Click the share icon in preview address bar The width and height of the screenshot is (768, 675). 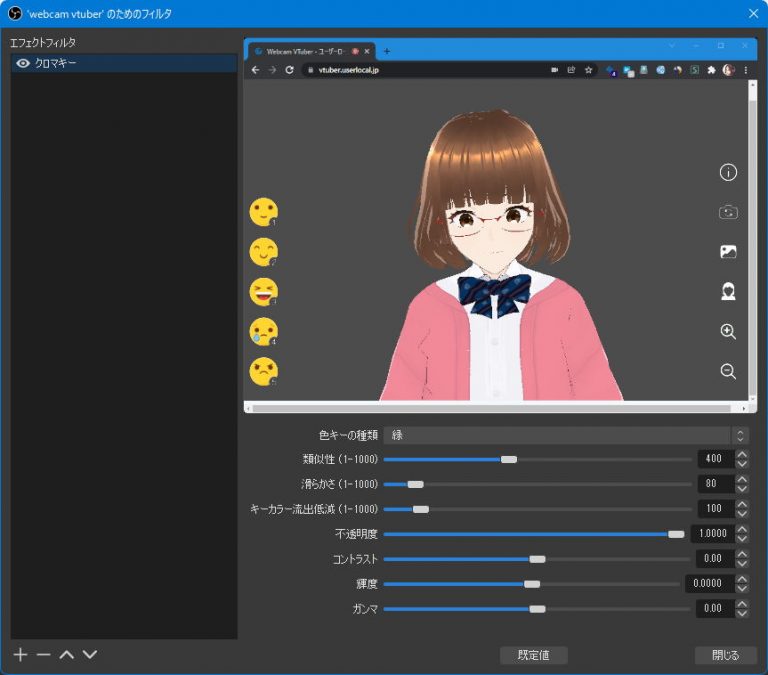(x=571, y=70)
